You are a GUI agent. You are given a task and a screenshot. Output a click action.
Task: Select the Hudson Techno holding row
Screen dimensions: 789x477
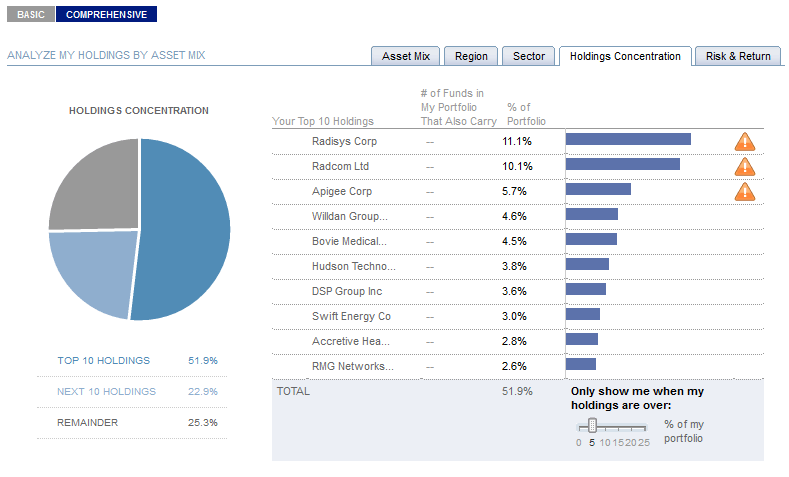353,266
